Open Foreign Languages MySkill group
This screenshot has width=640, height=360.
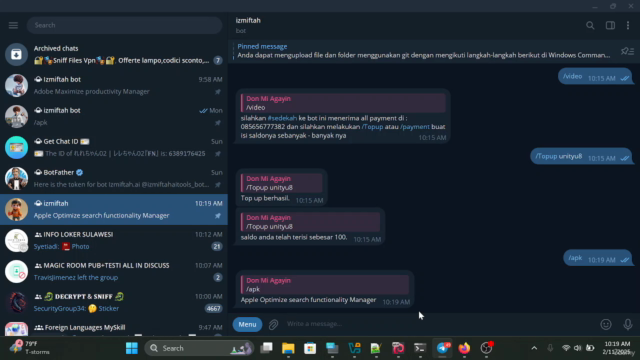[114, 327]
